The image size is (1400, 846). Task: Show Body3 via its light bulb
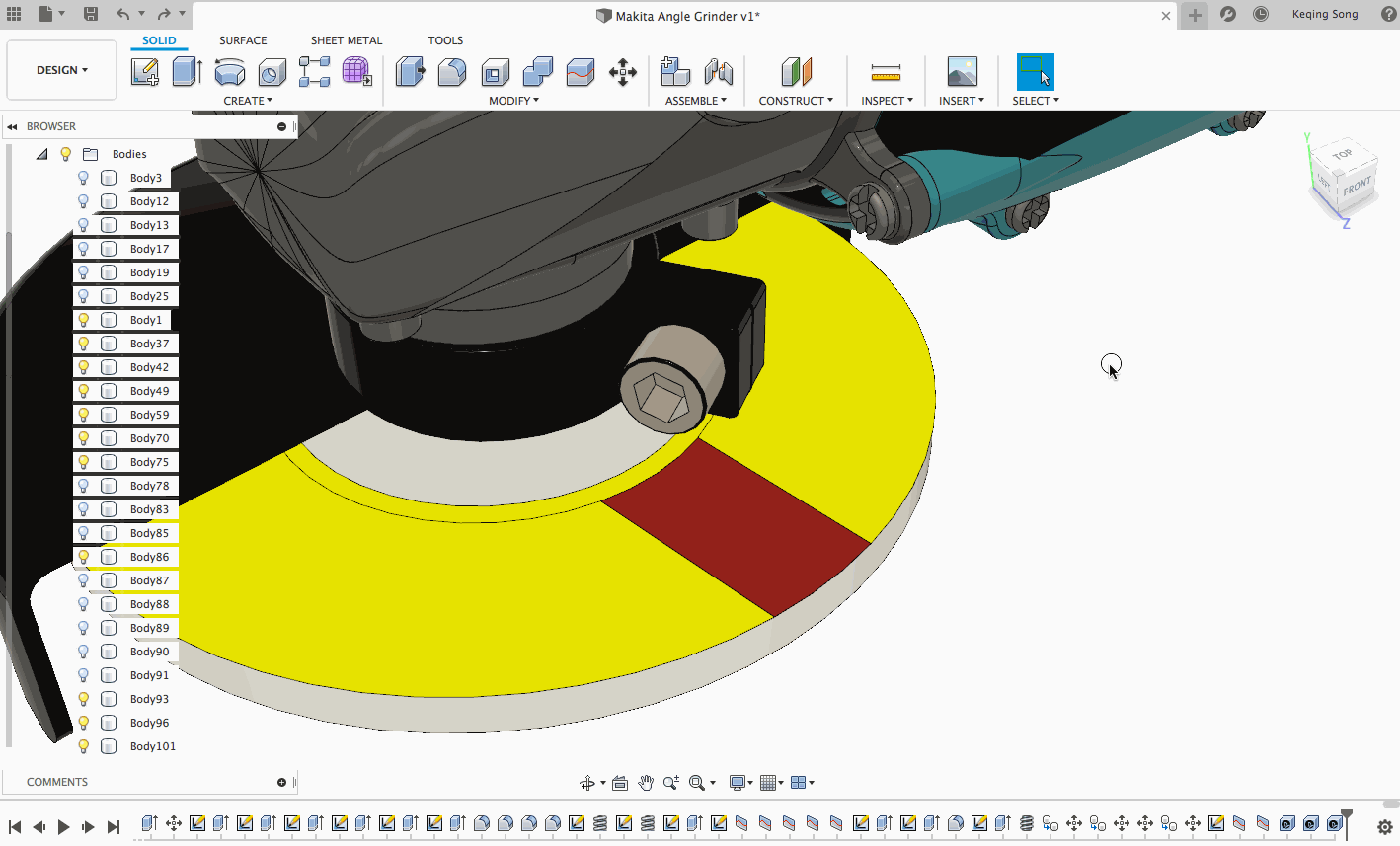[84, 178]
